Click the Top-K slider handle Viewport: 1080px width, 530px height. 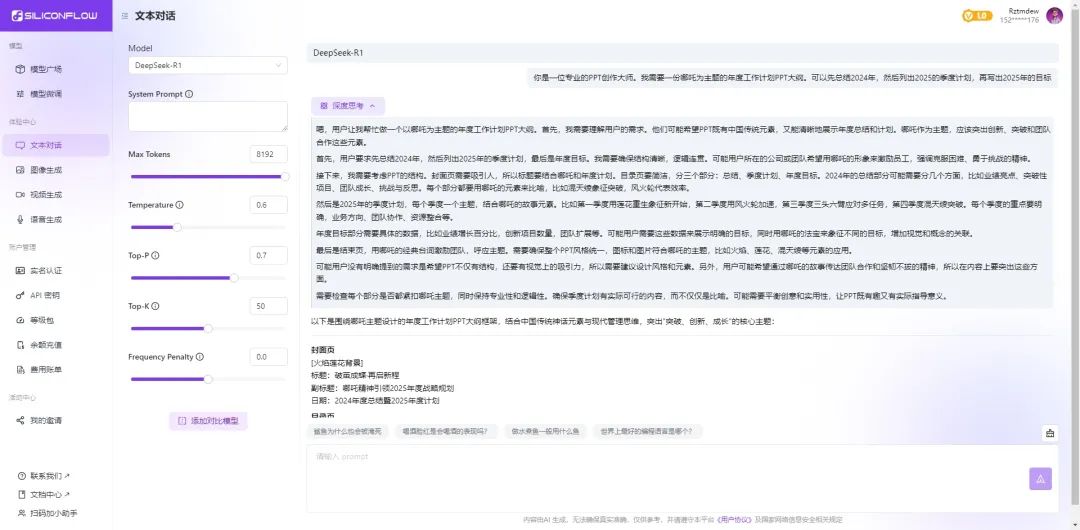click(208, 328)
